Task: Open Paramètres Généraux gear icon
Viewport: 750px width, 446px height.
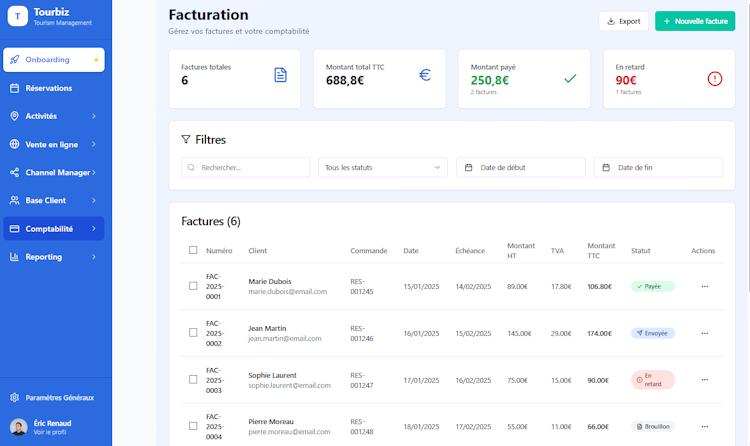Action: tap(15, 397)
